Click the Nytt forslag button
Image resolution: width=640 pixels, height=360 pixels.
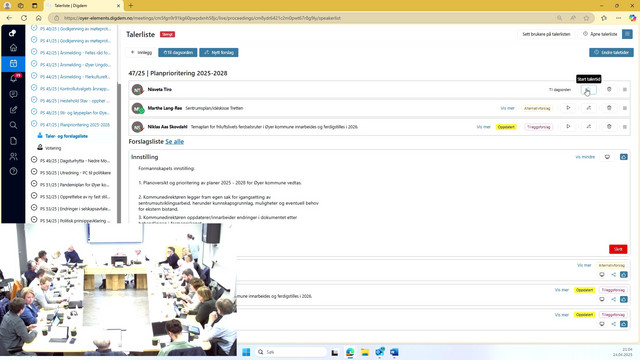pos(219,52)
